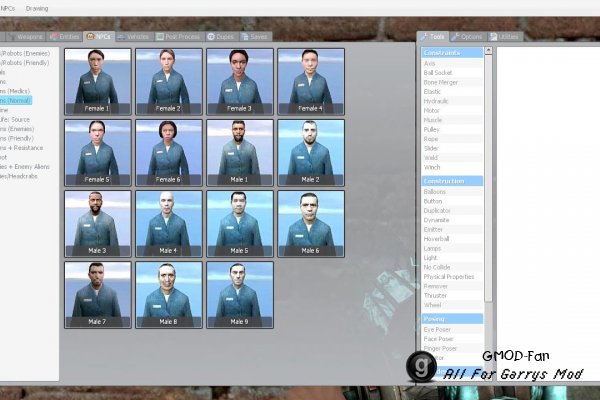Select the Duplicator tool

coord(452,211)
